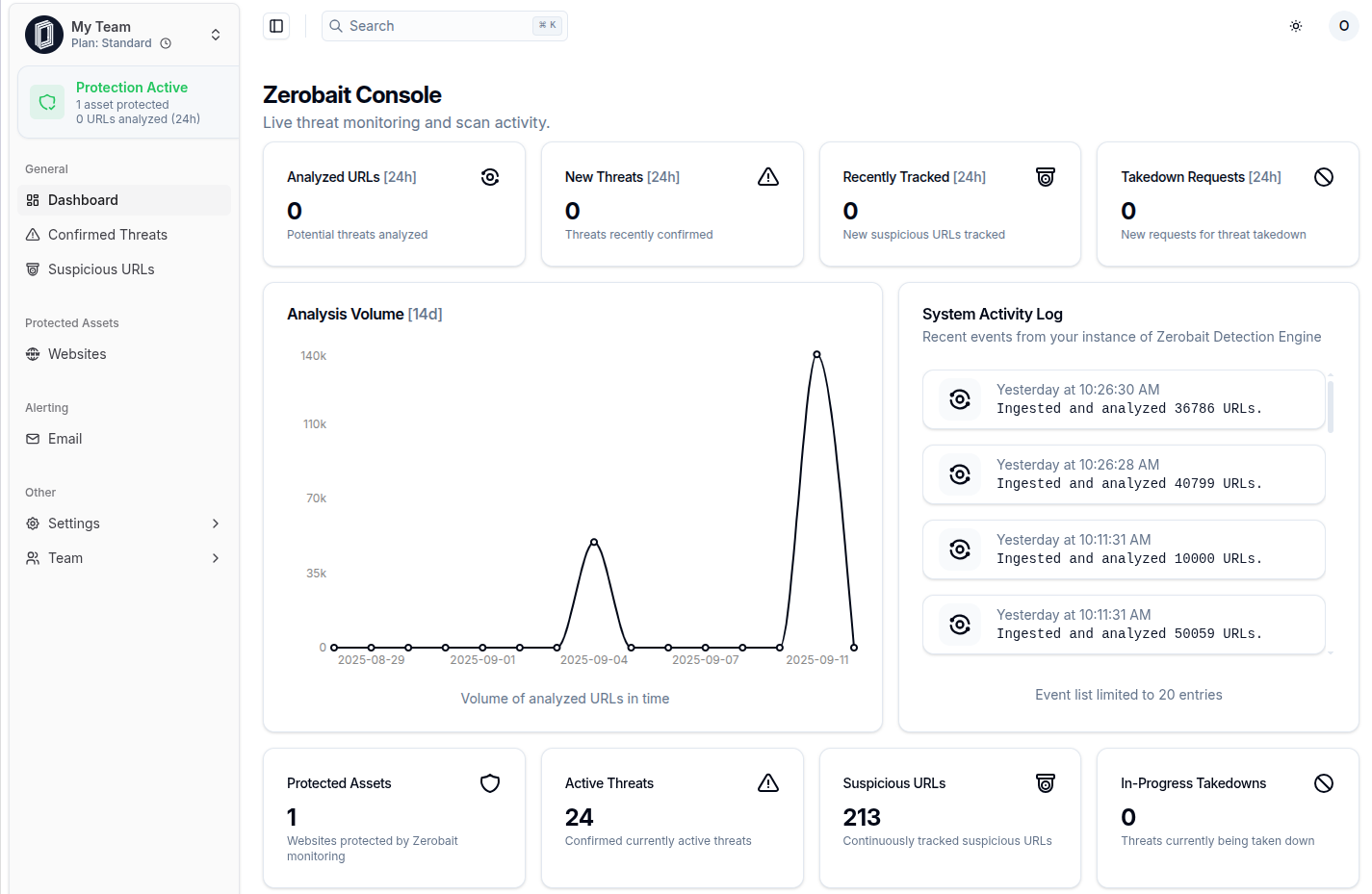Click the Recently Tracked camera icon

point(1046,177)
